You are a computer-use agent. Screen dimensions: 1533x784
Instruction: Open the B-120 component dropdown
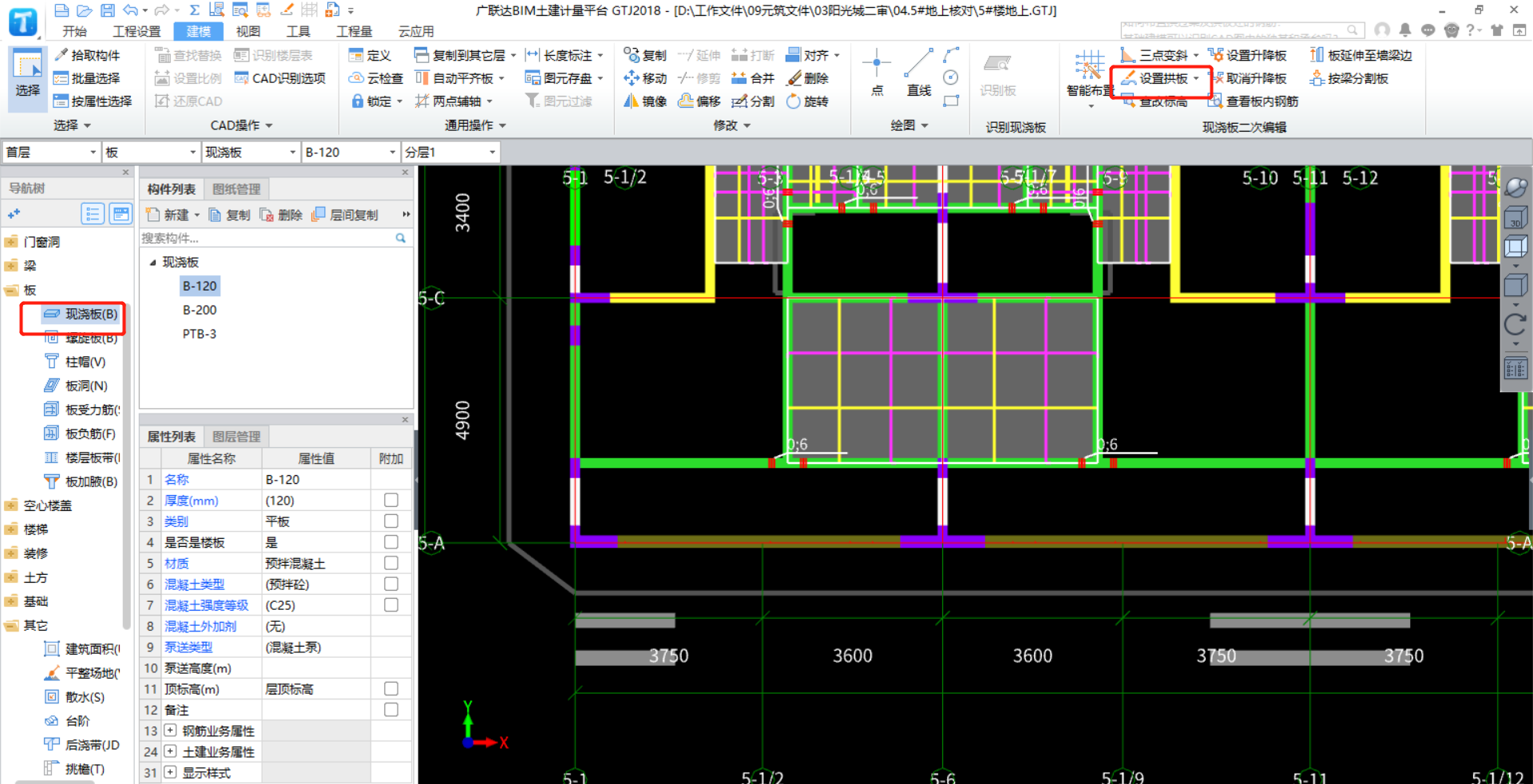(x=351, y=152)
